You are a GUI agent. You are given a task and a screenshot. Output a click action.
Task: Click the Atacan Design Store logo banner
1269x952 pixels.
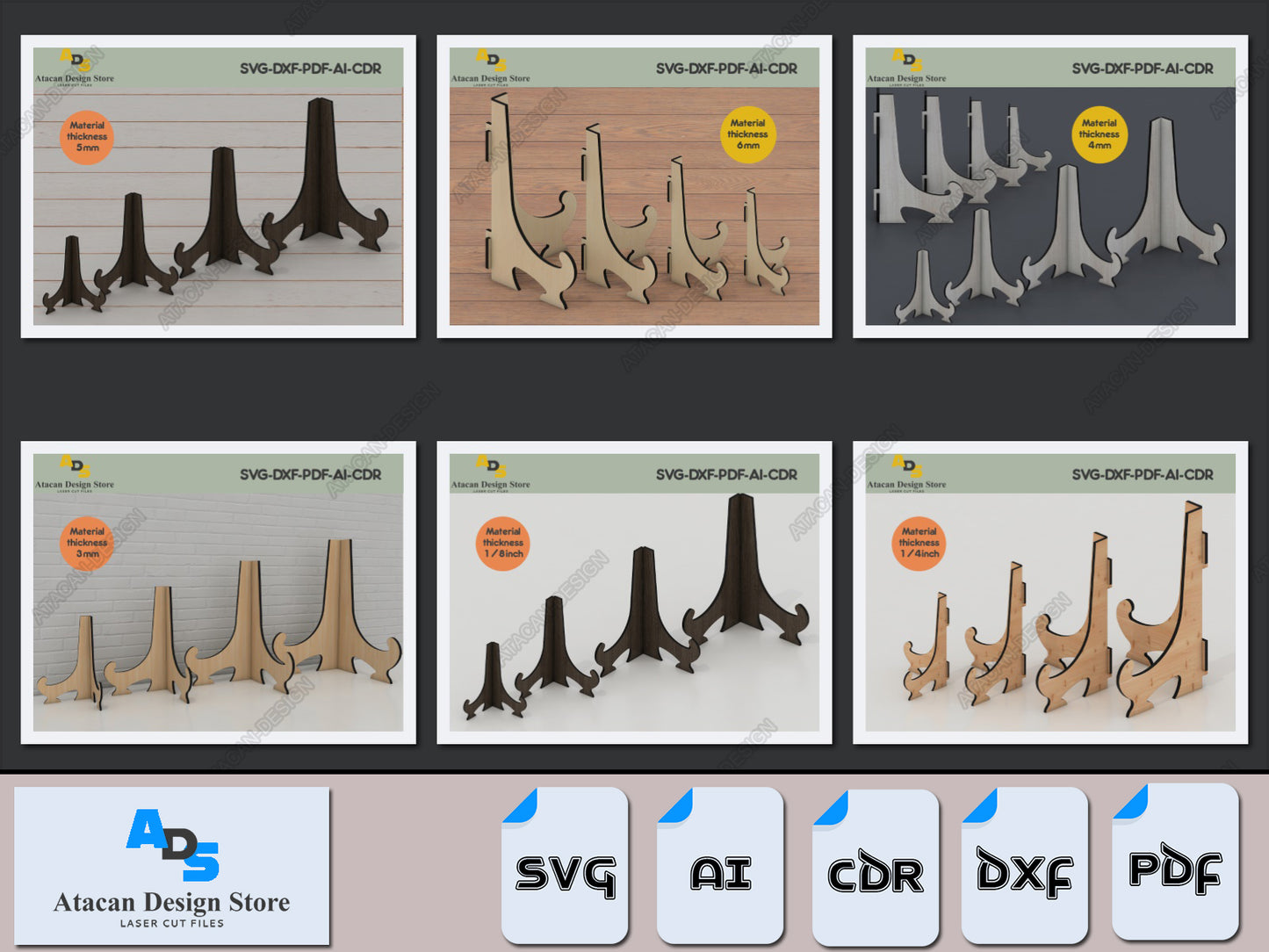click(x=172, y=866)
